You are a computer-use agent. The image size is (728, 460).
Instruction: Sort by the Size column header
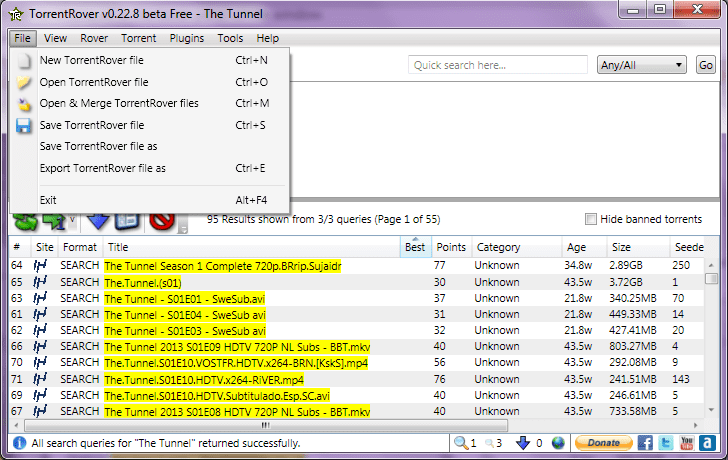(638, 247)
